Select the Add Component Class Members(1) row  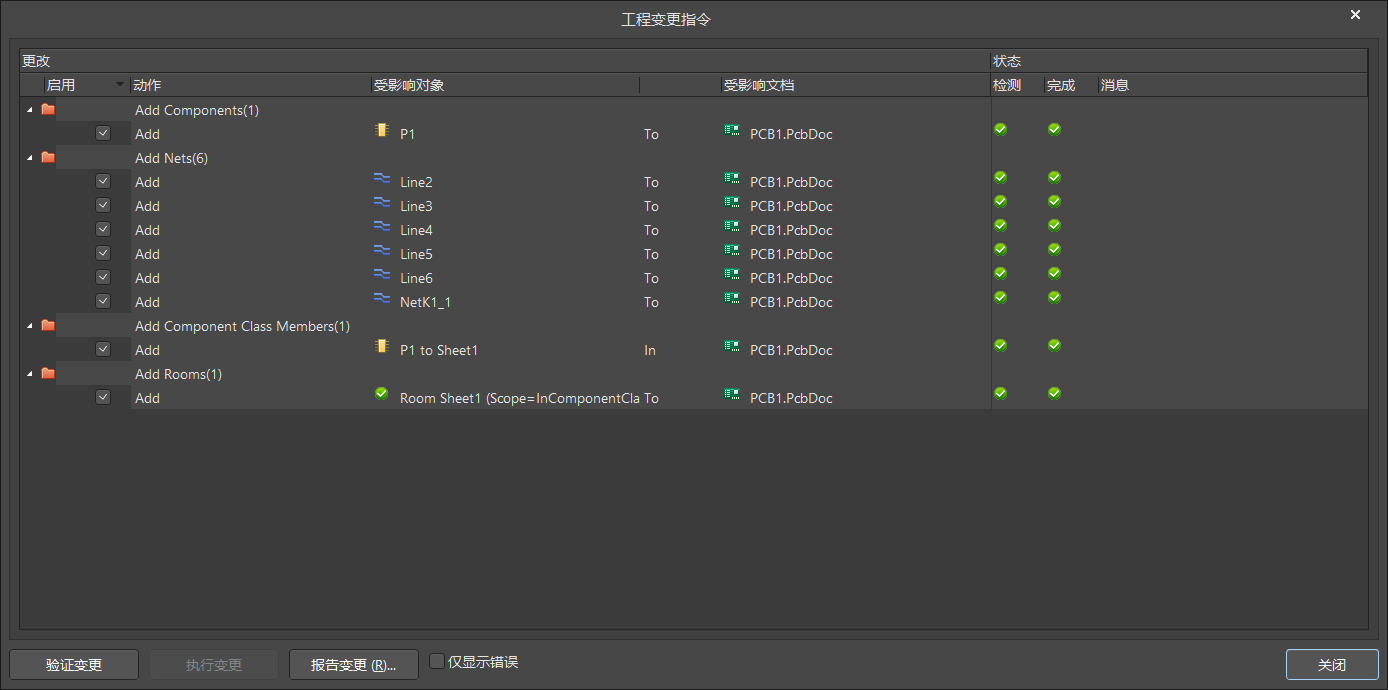[x=243, y=325]
